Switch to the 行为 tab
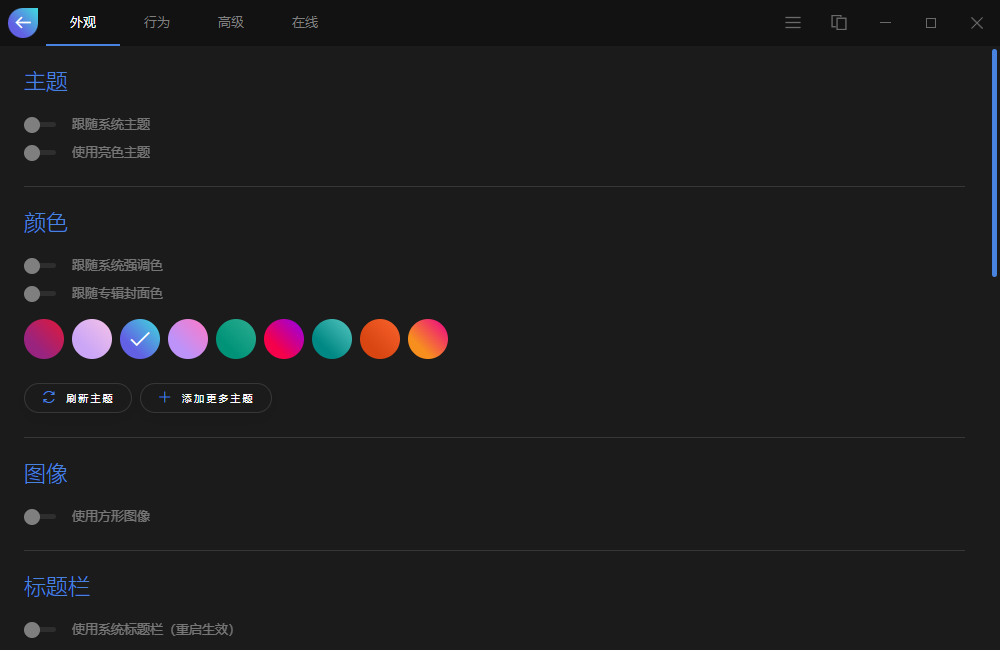 tap(156, 22)
